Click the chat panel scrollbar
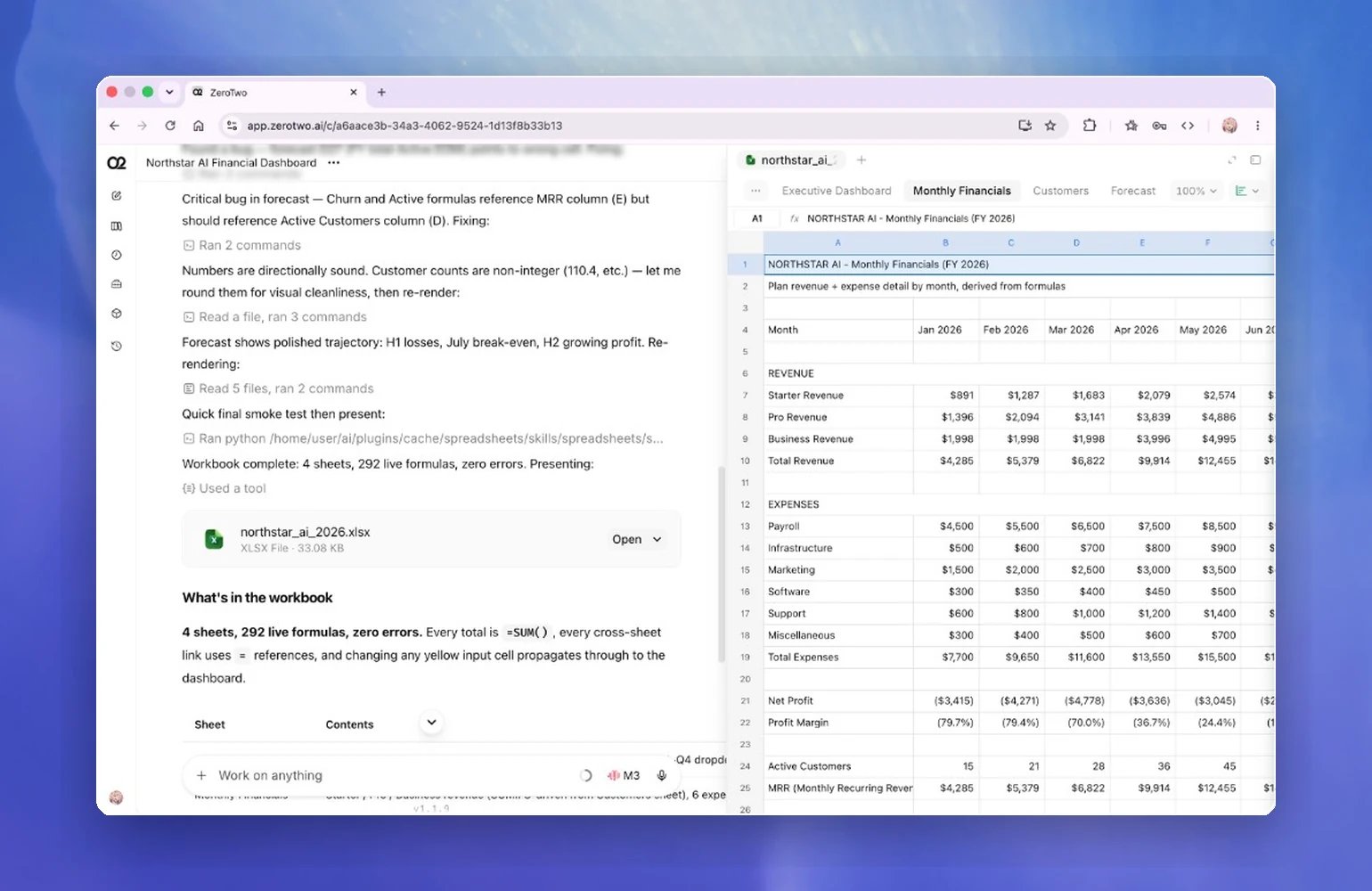This screenshot has width=1372, height=891. point(722,564)
